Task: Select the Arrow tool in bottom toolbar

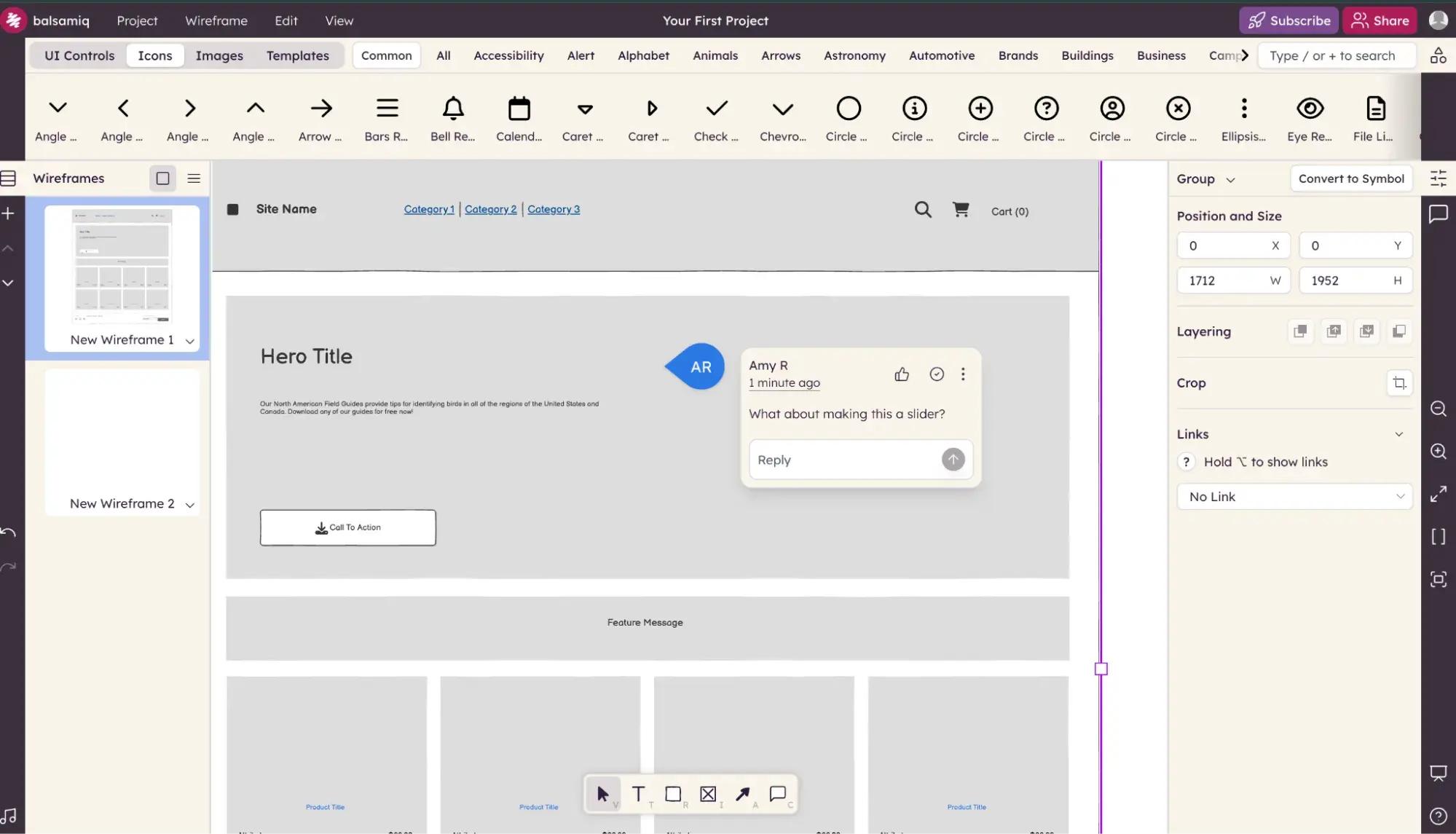Action: point(742,794)
